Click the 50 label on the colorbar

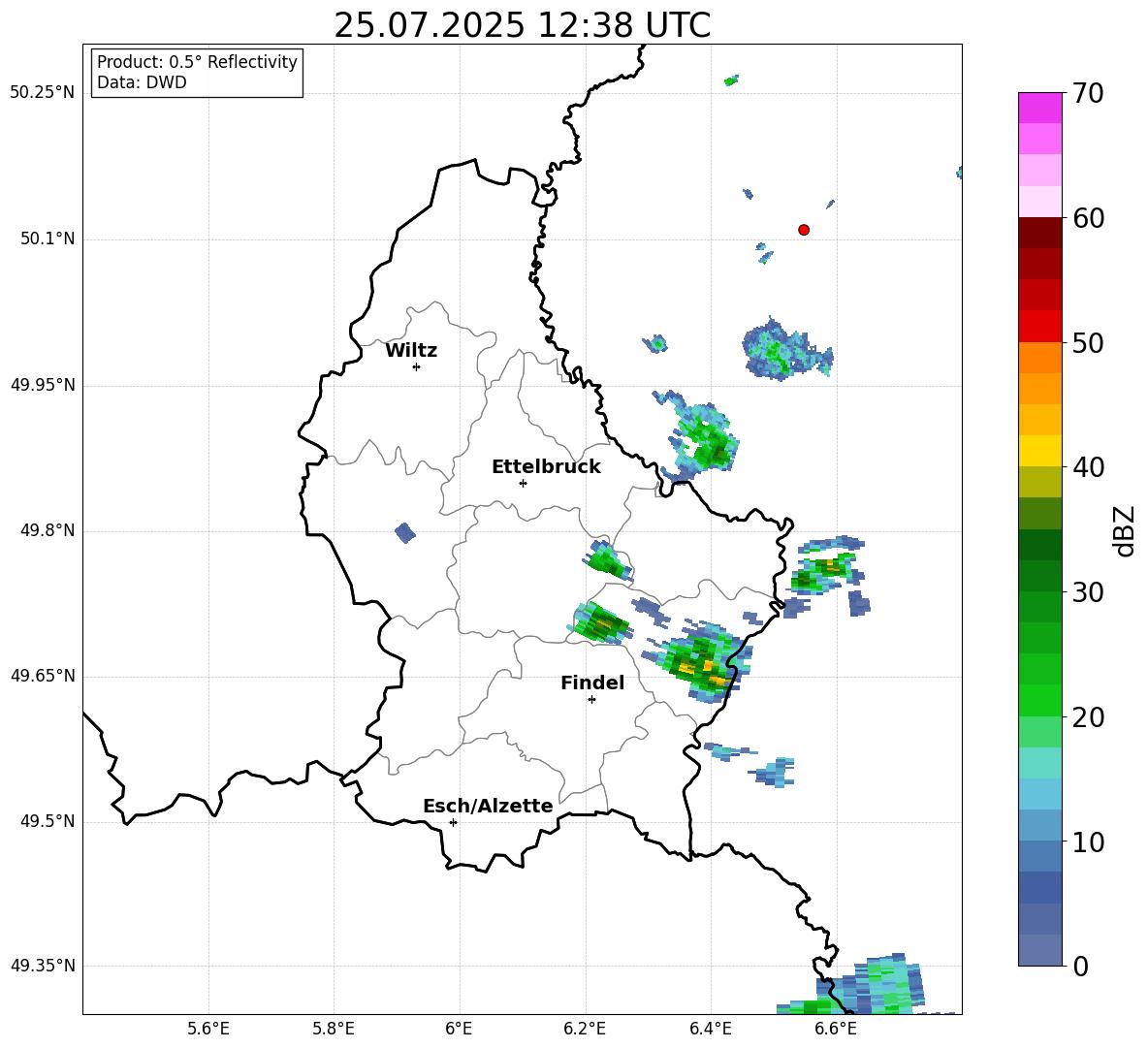point(1087,342)
